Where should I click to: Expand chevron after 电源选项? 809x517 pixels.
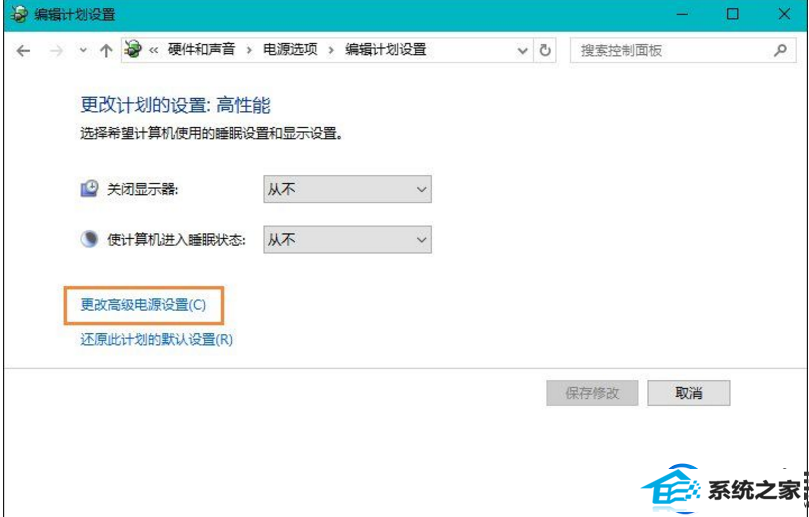331,50
